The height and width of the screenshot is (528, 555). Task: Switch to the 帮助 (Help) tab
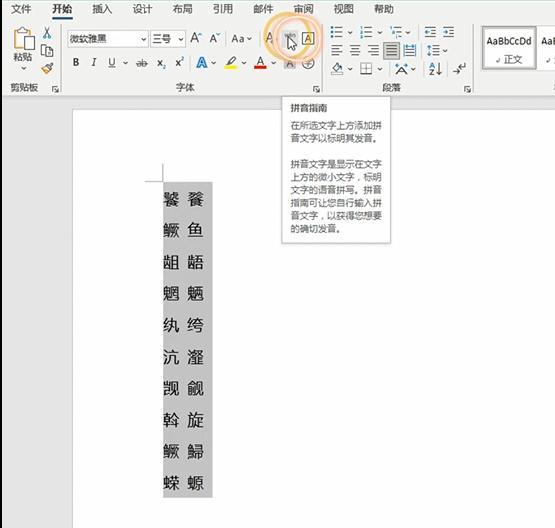point(384,9)
